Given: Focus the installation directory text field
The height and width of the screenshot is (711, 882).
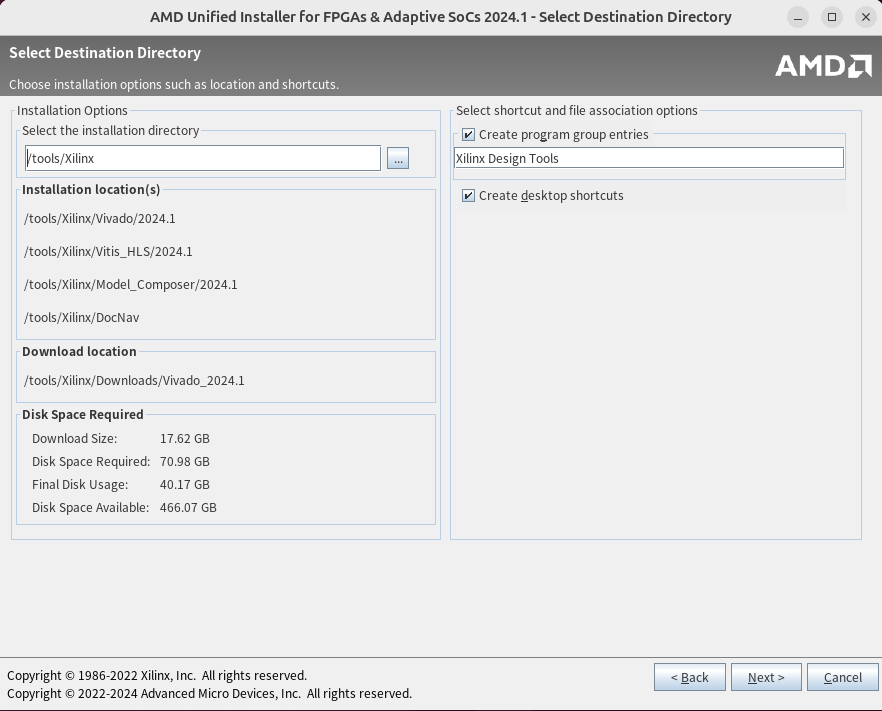Looking at the screenshot, I should (202, 158).
